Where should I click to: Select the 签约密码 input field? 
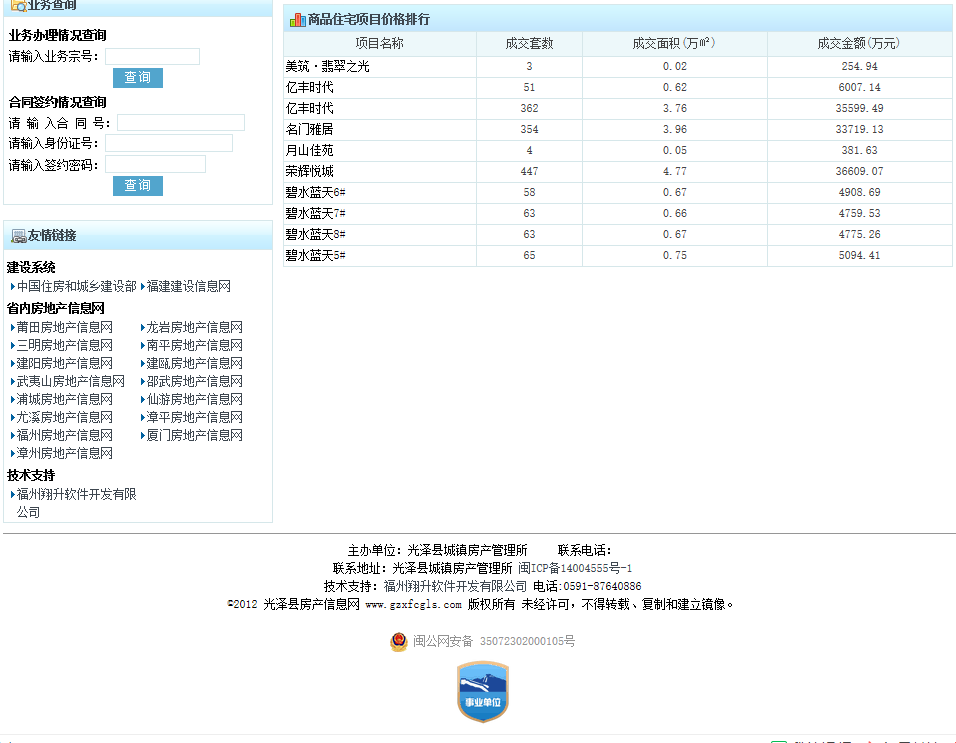[155, 165]
